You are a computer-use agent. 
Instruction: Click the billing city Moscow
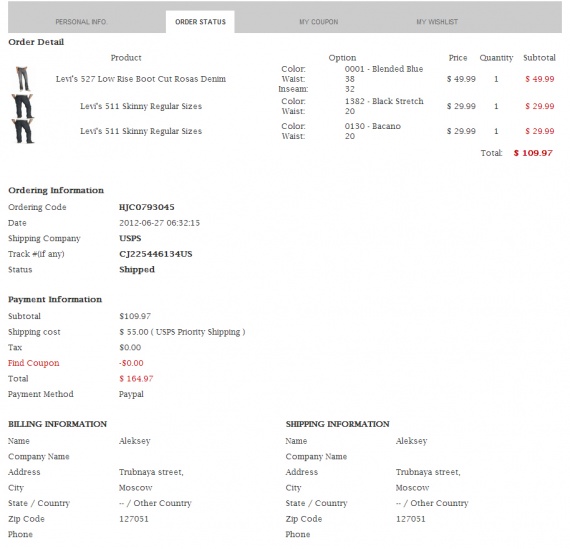click(x=136, y=488)
